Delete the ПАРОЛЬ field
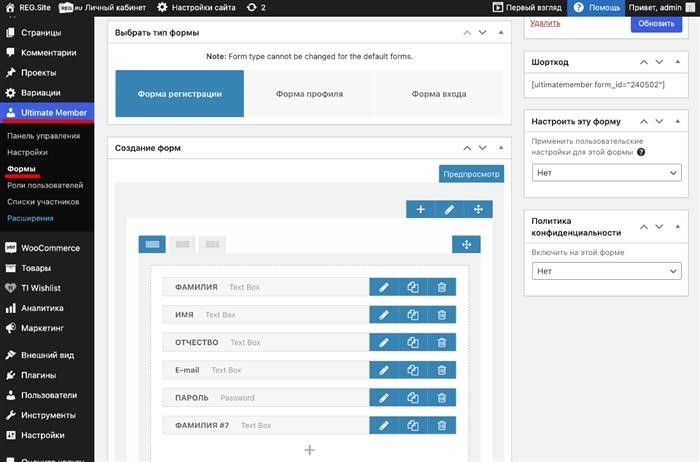Viewport: 700px width, 462px height. point(442,398)
